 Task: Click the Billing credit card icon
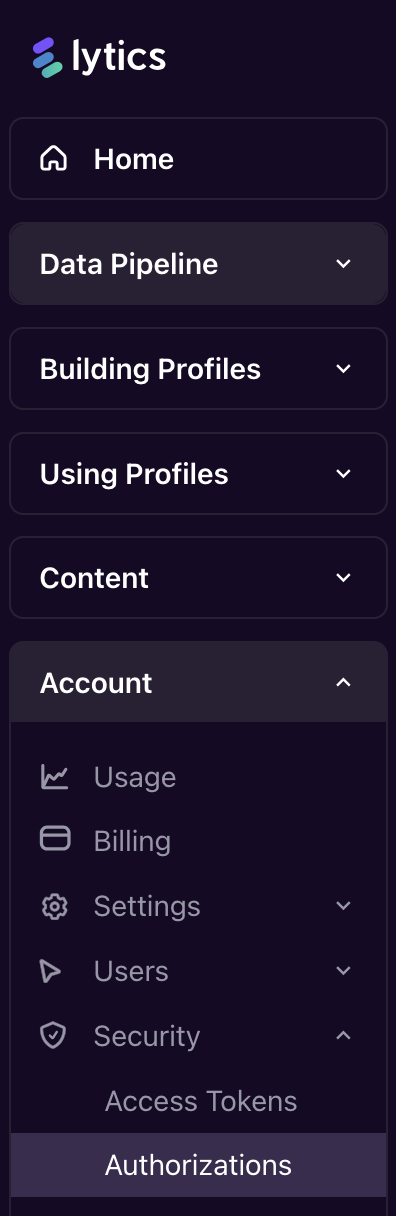coord(54,839)
